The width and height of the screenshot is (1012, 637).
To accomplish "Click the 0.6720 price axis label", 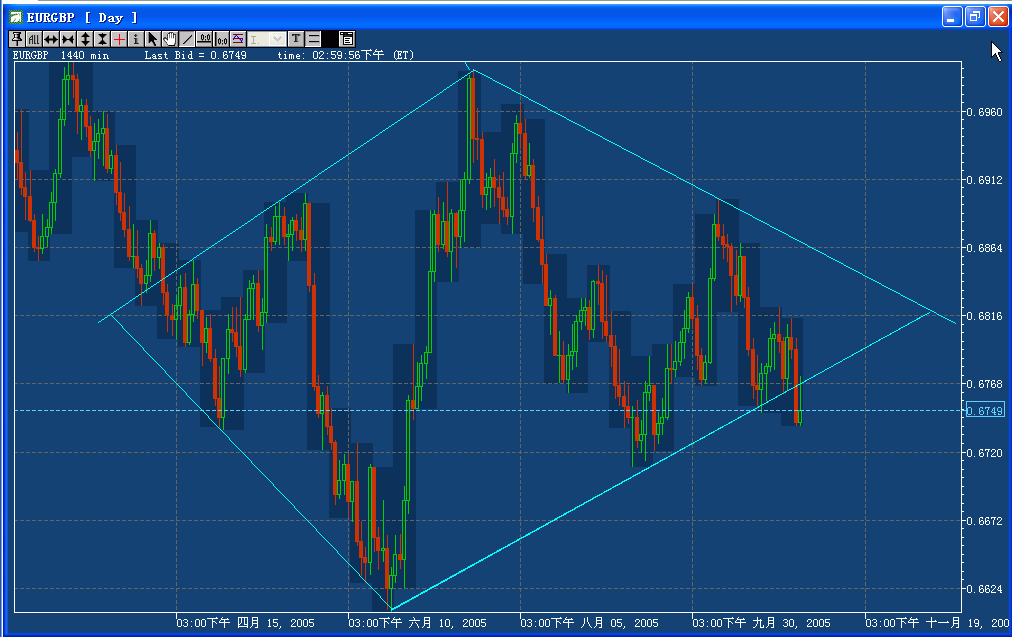I will [985, 453].
